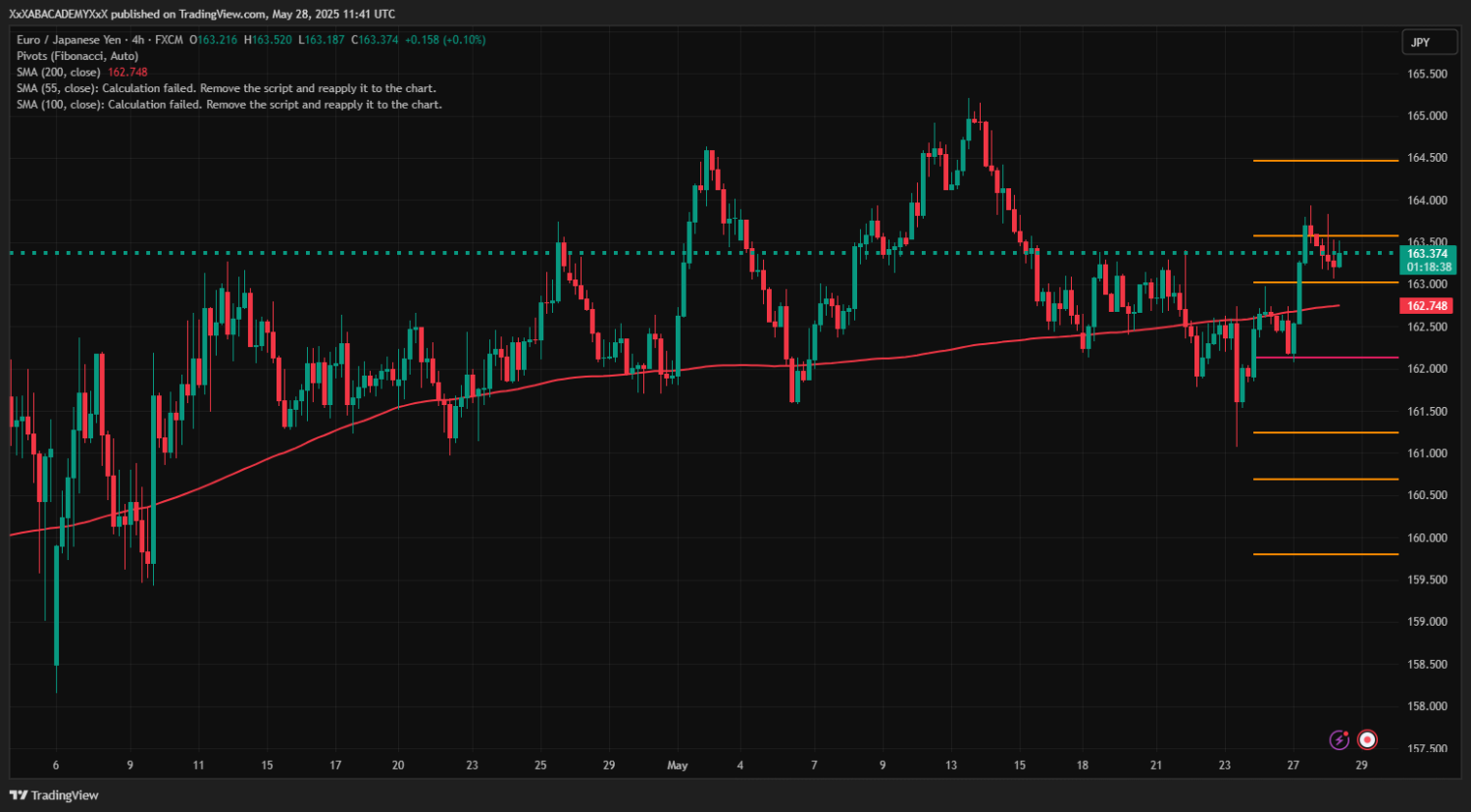Open the JPY currency selector
The image size is (1471, 812).
click(x=1420, y=42)
